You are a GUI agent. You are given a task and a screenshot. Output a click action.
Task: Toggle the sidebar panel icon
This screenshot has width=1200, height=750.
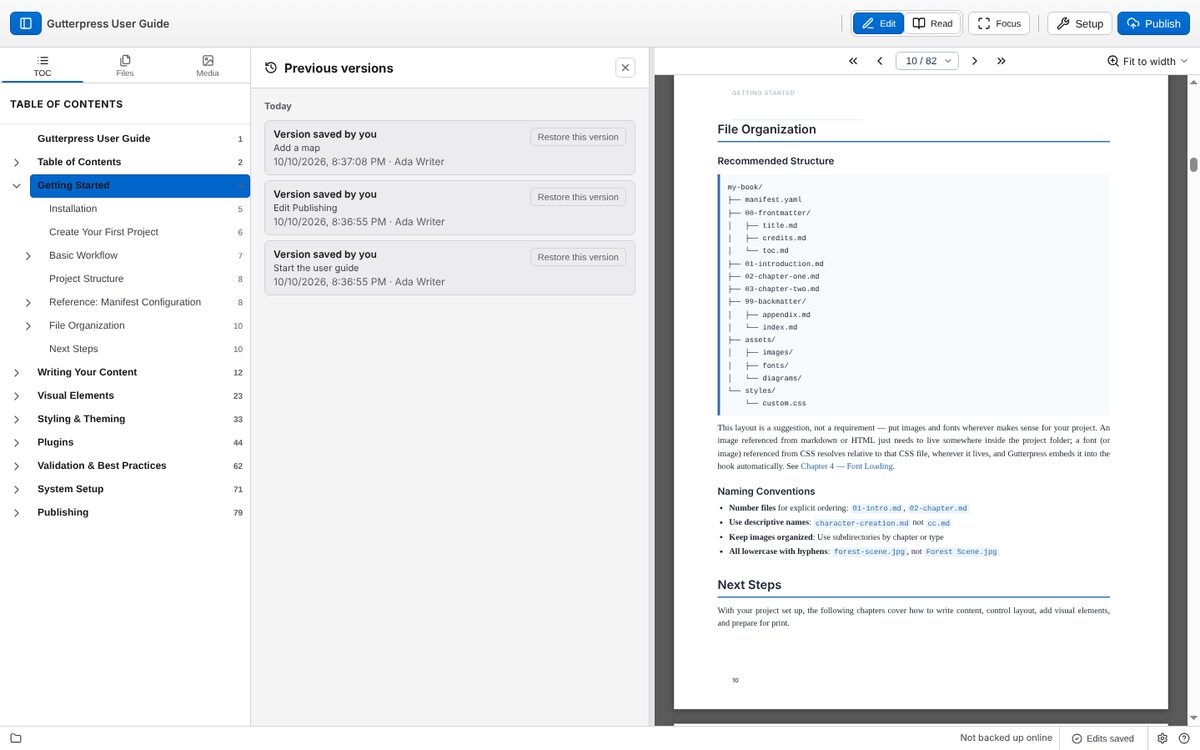coord(25,23)
